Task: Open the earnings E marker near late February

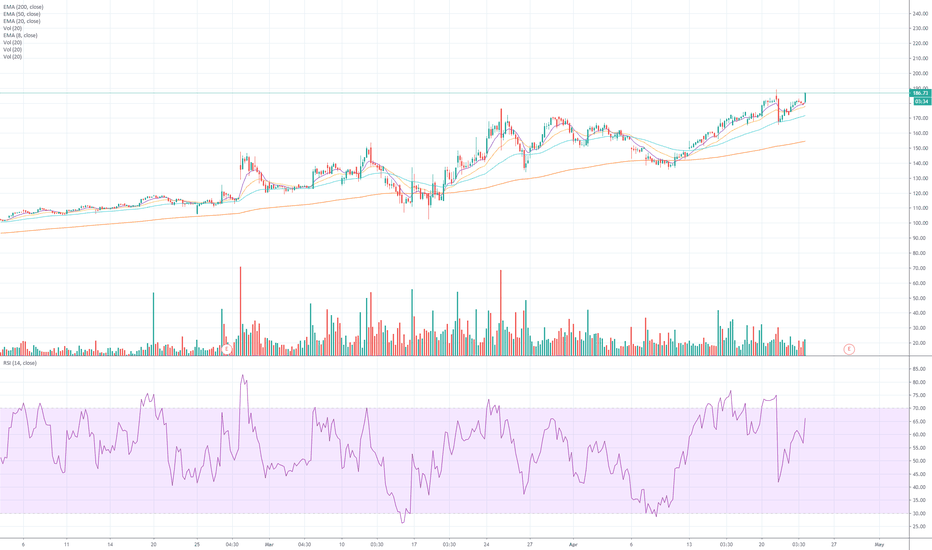Action: tap(226, 349)
